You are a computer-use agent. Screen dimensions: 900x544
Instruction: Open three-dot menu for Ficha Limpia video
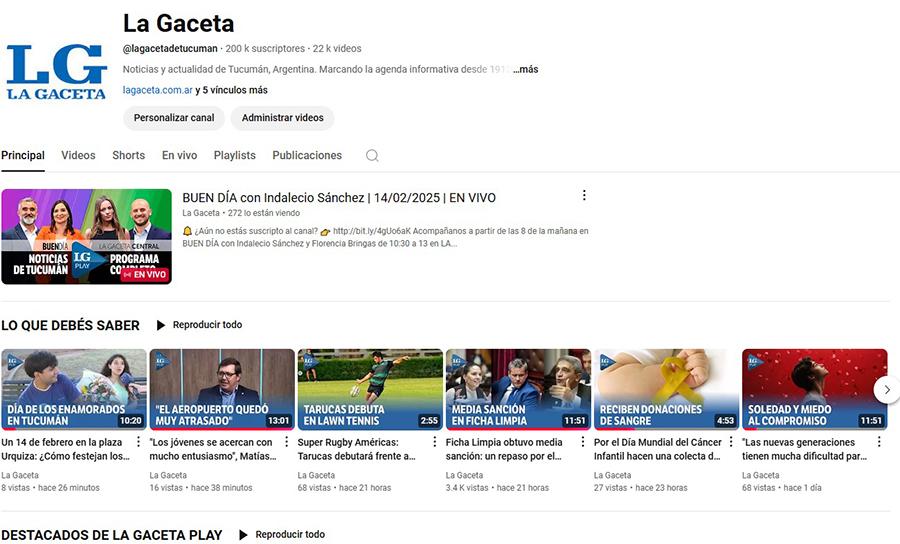pyautogui.click(x=583, y=442)
